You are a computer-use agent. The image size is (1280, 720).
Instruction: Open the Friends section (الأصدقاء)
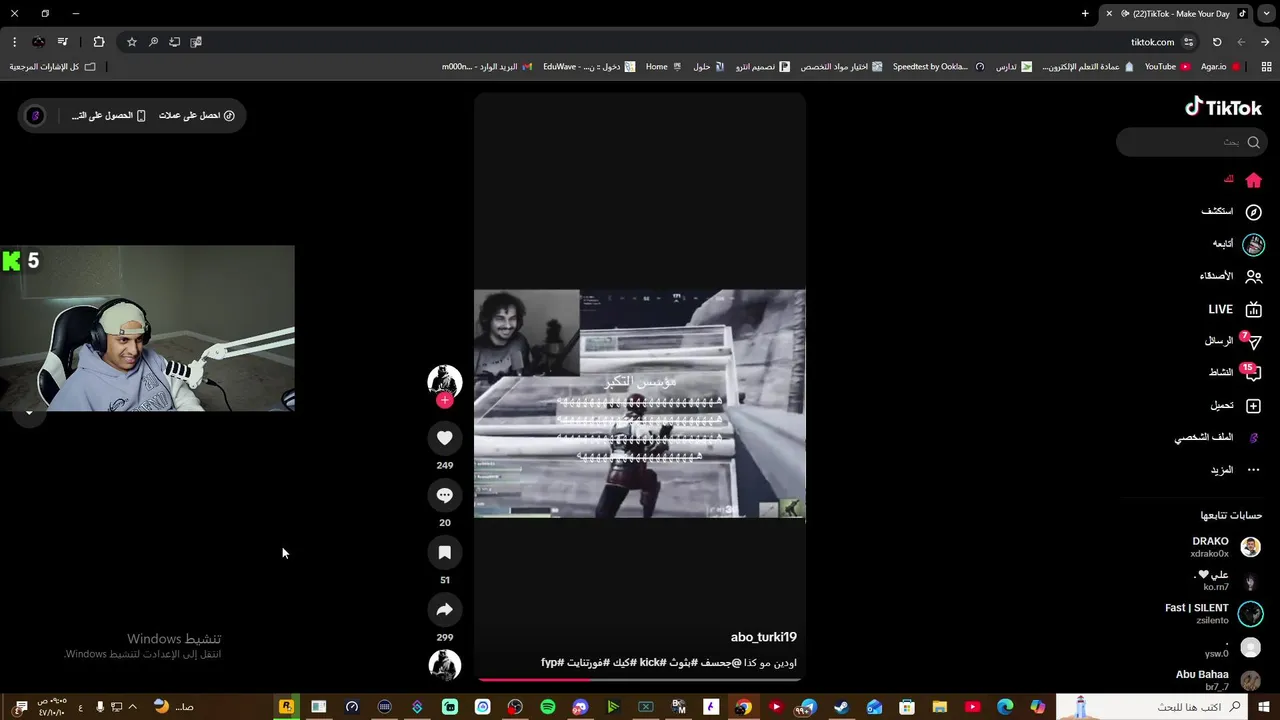1231,276
